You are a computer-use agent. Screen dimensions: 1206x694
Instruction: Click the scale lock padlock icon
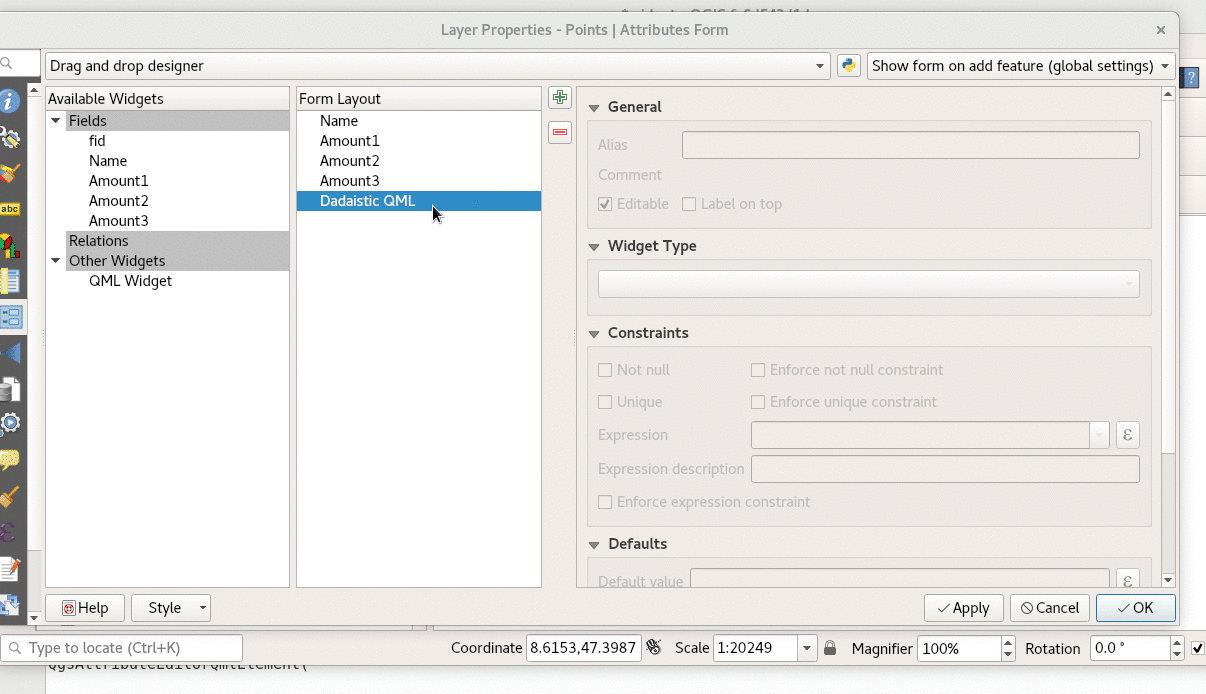point(830,648)
